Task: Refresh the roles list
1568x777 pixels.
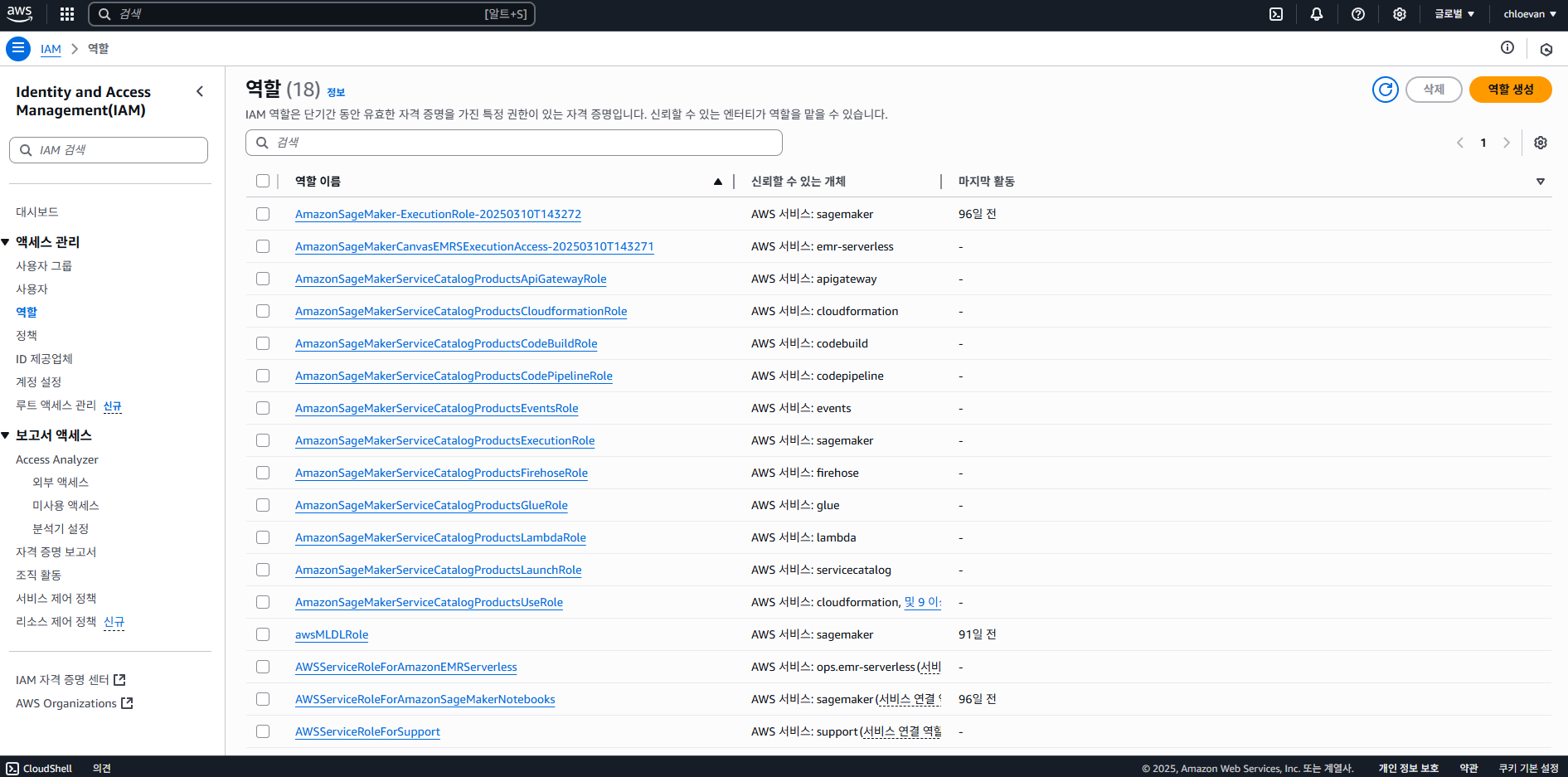Action: (x=1386, y=90)
